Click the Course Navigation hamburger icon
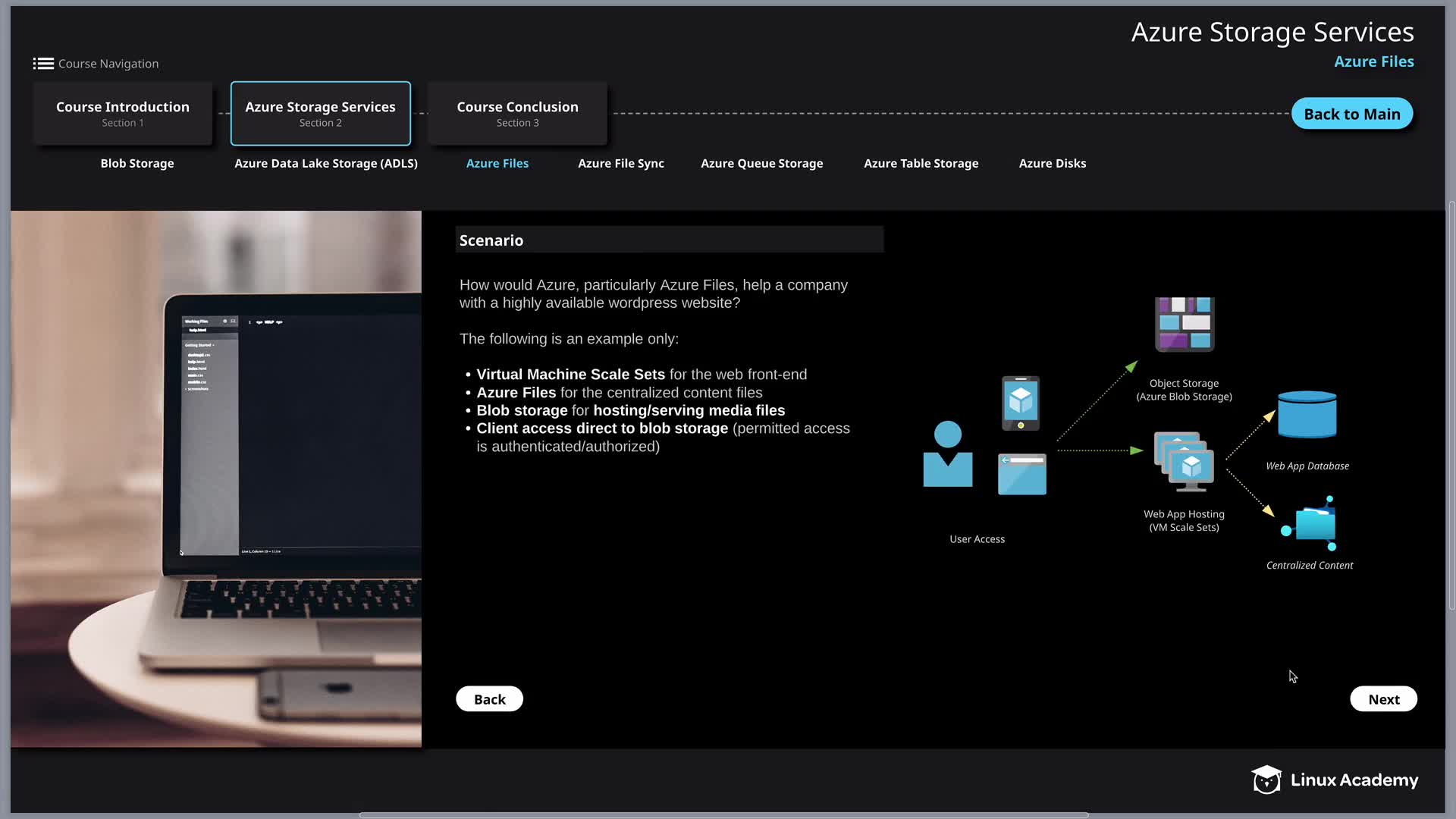Viewport: 1456px width, 819px height. (x=43, y=64)
